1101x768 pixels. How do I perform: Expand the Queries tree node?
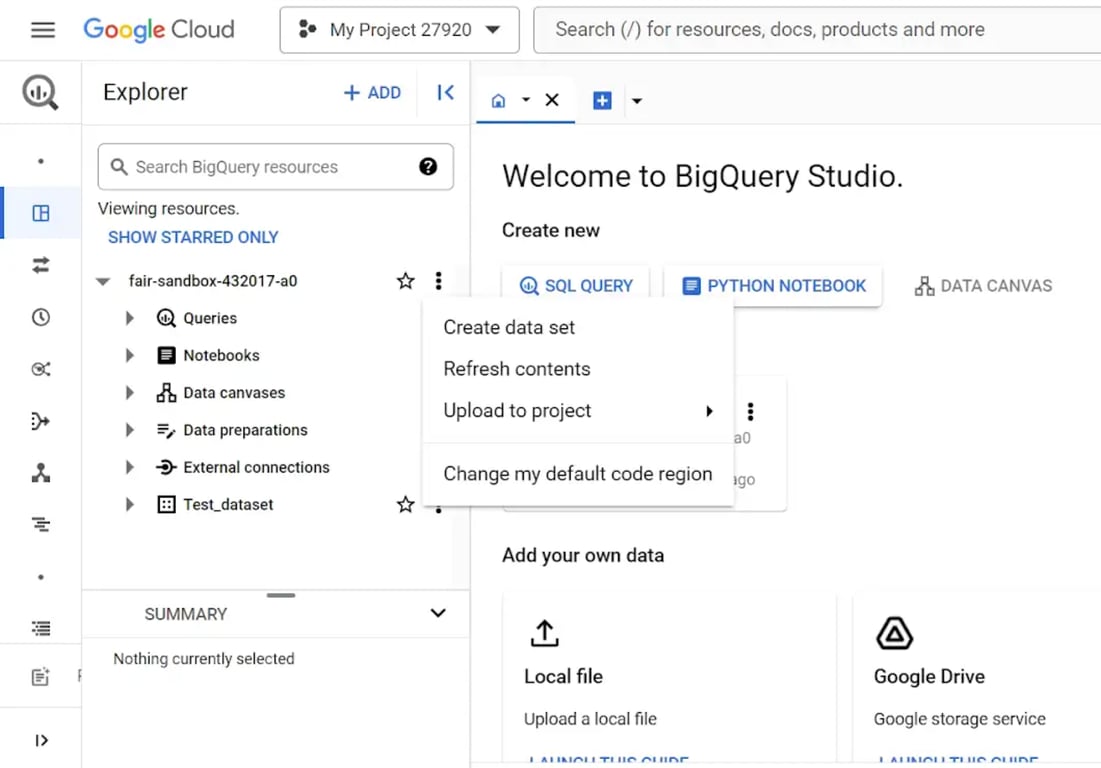click(129, 318)
